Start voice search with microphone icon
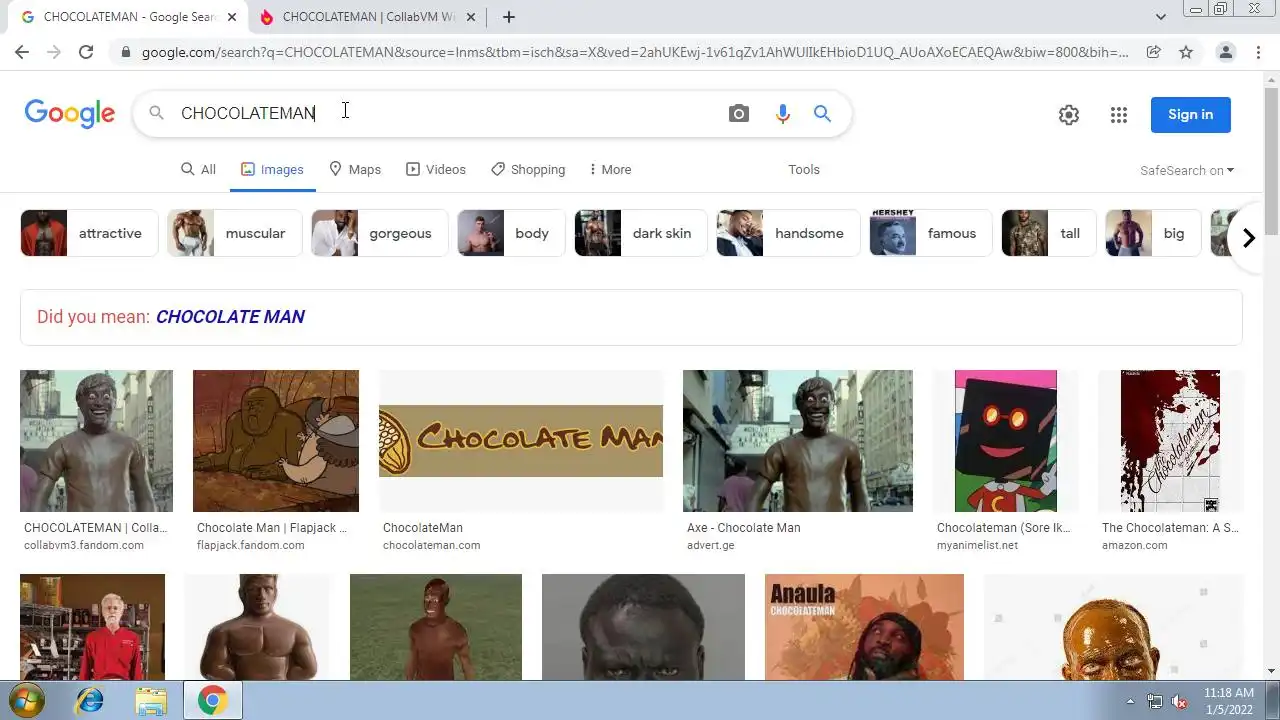The image size is (1280, 720). (783, 114)
